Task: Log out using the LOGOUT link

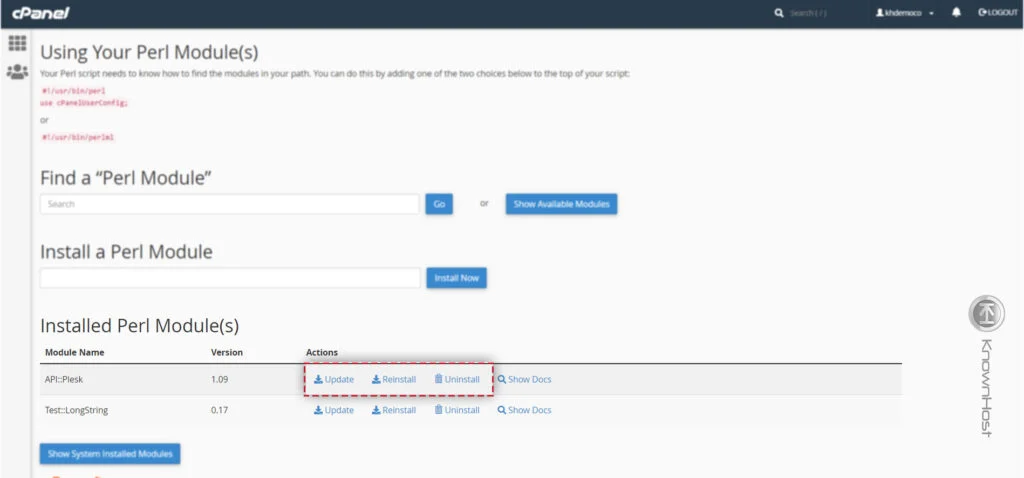Action: [998, 12]
